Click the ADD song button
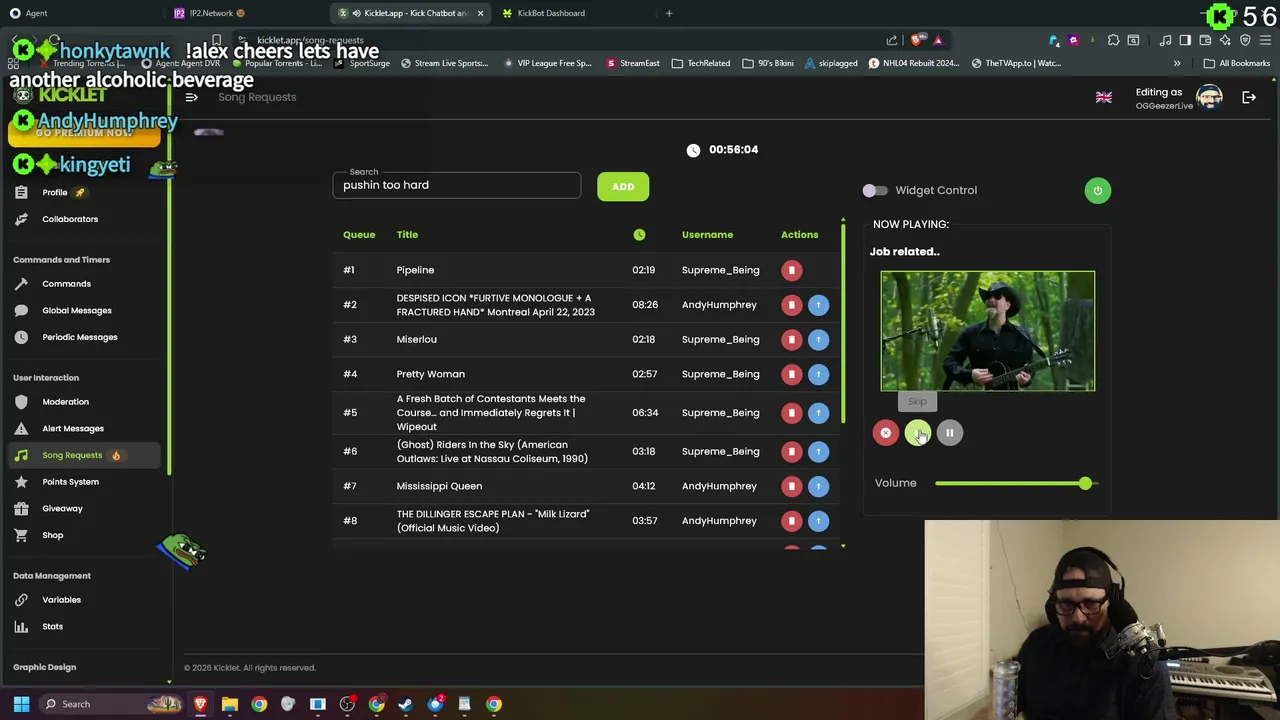The height and width of the screenshot is (720, 1280). click(x=623, y=187)
